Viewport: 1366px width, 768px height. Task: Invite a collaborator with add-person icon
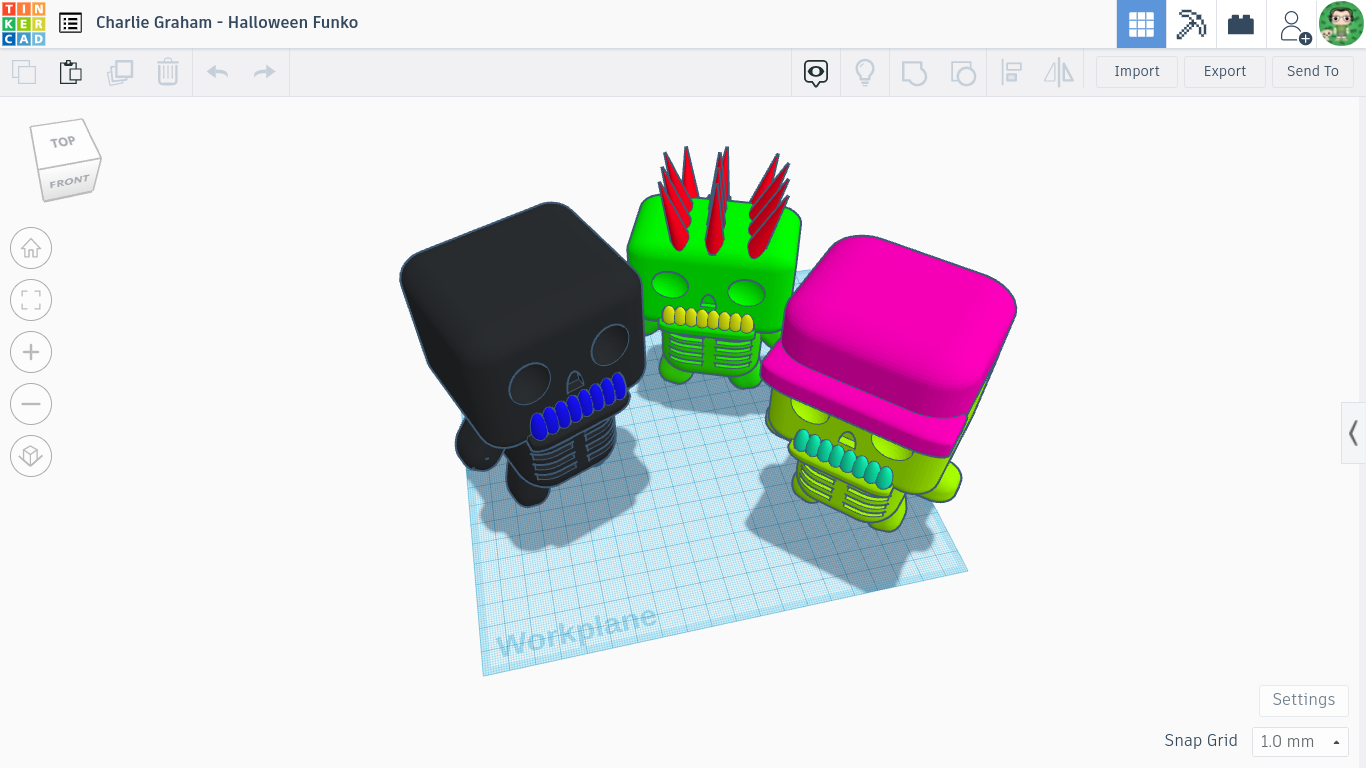[x=1292, y=24]
